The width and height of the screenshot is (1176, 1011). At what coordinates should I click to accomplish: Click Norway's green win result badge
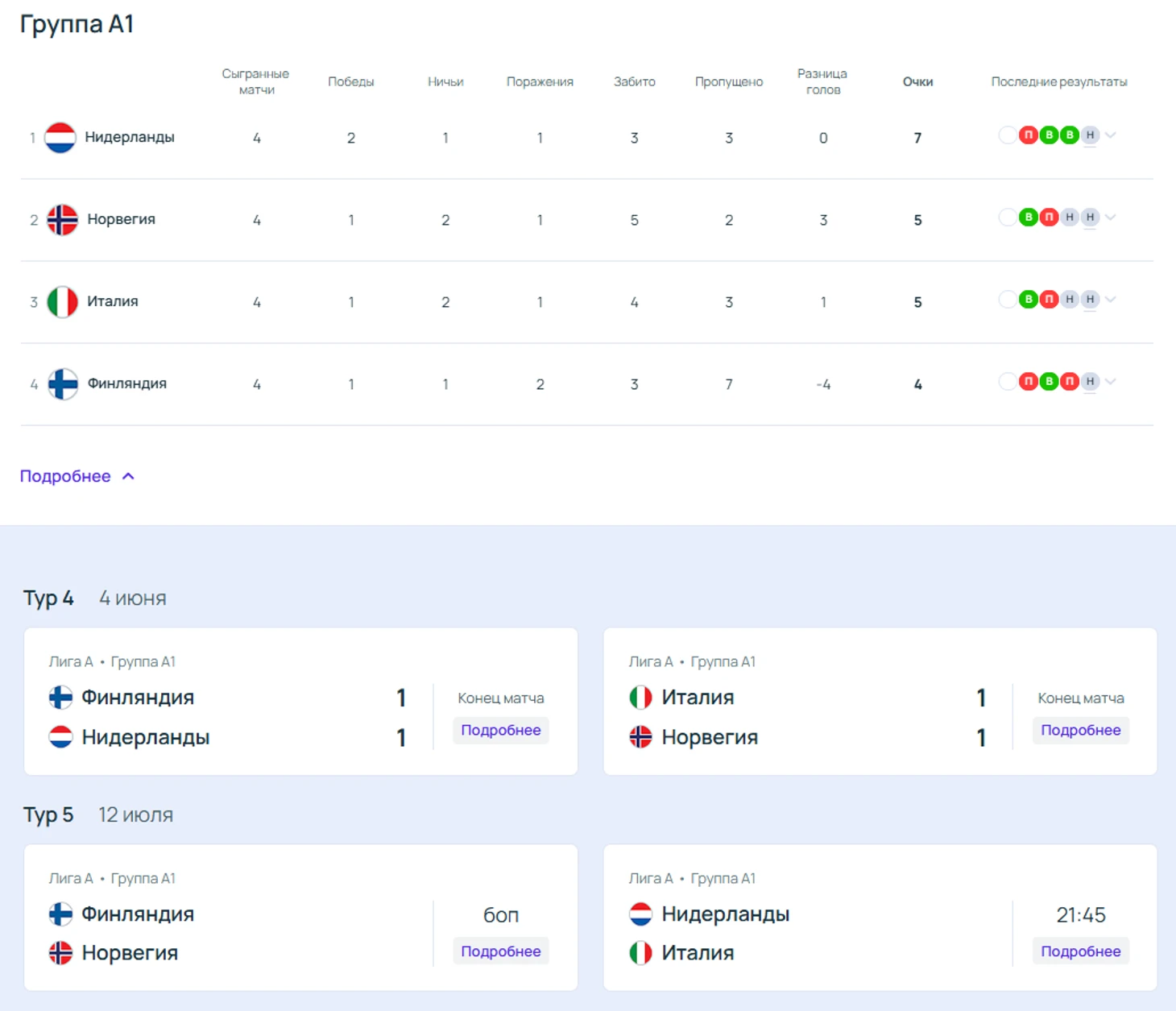point(1028,218)
